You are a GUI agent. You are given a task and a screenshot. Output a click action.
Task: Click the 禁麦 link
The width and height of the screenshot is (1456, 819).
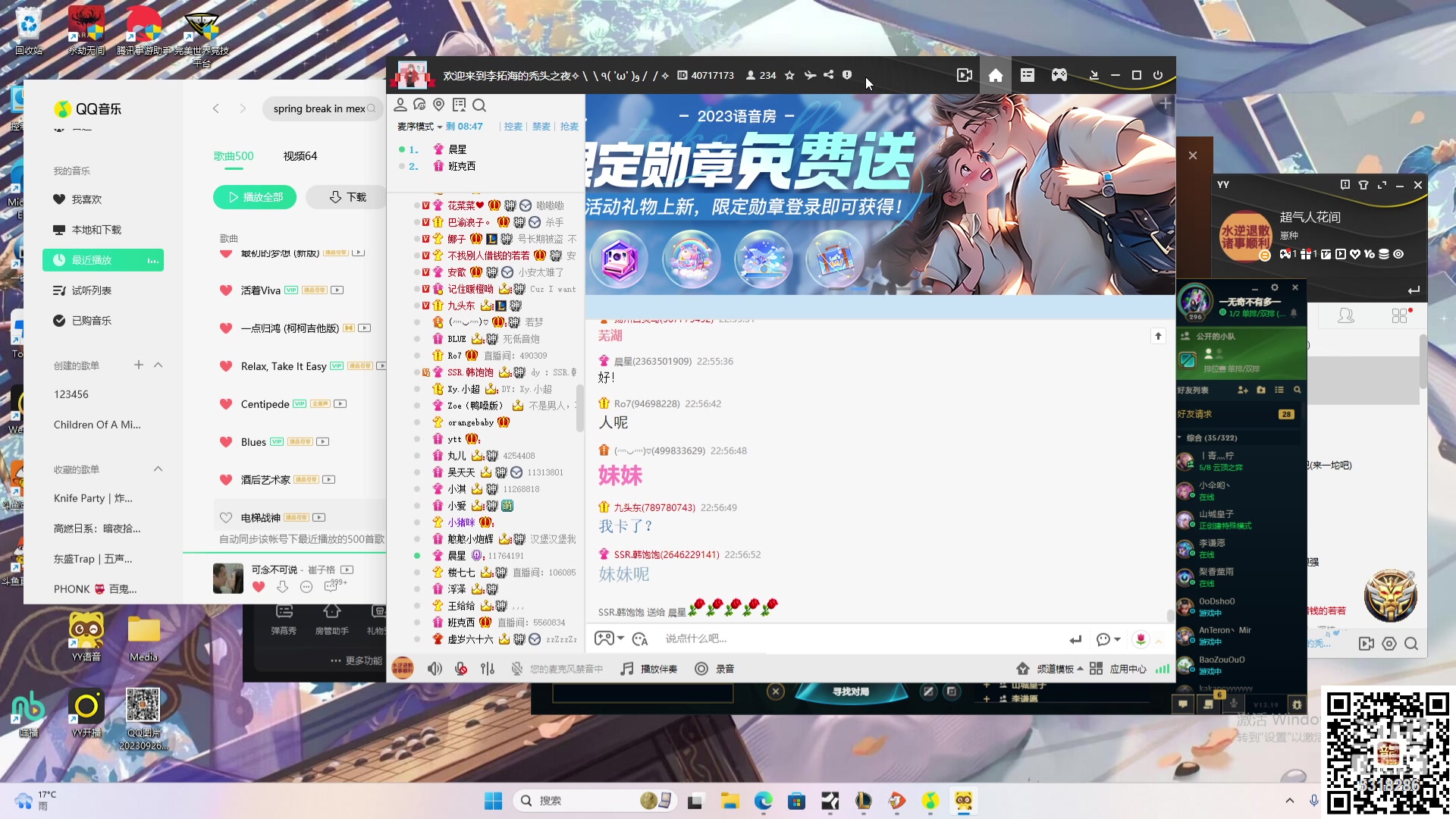pyautogui.click(x=541, y=127)
